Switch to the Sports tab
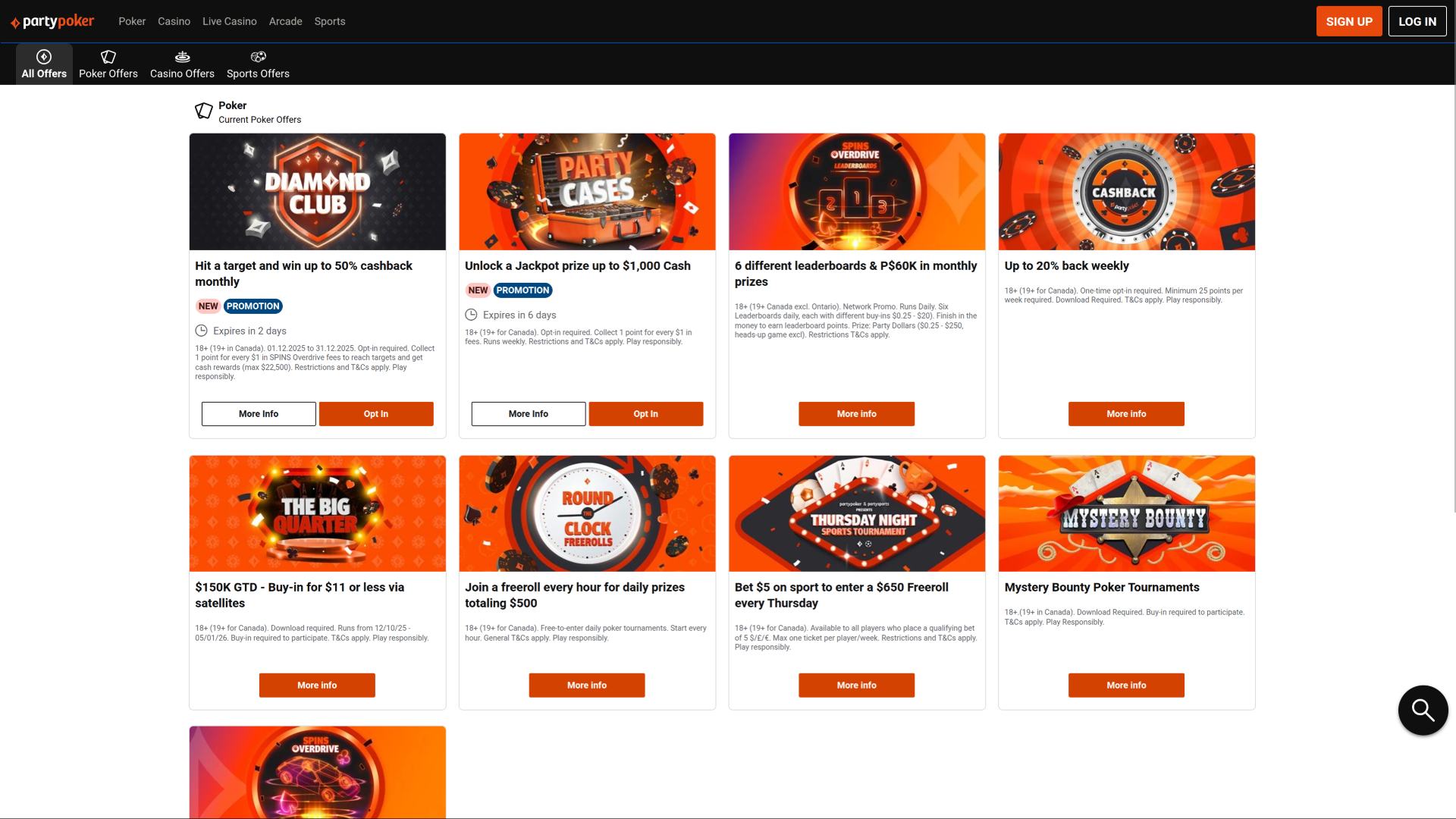Viewport: 1456px width, 819px height. pyautogui.click(x=329, y=20)
